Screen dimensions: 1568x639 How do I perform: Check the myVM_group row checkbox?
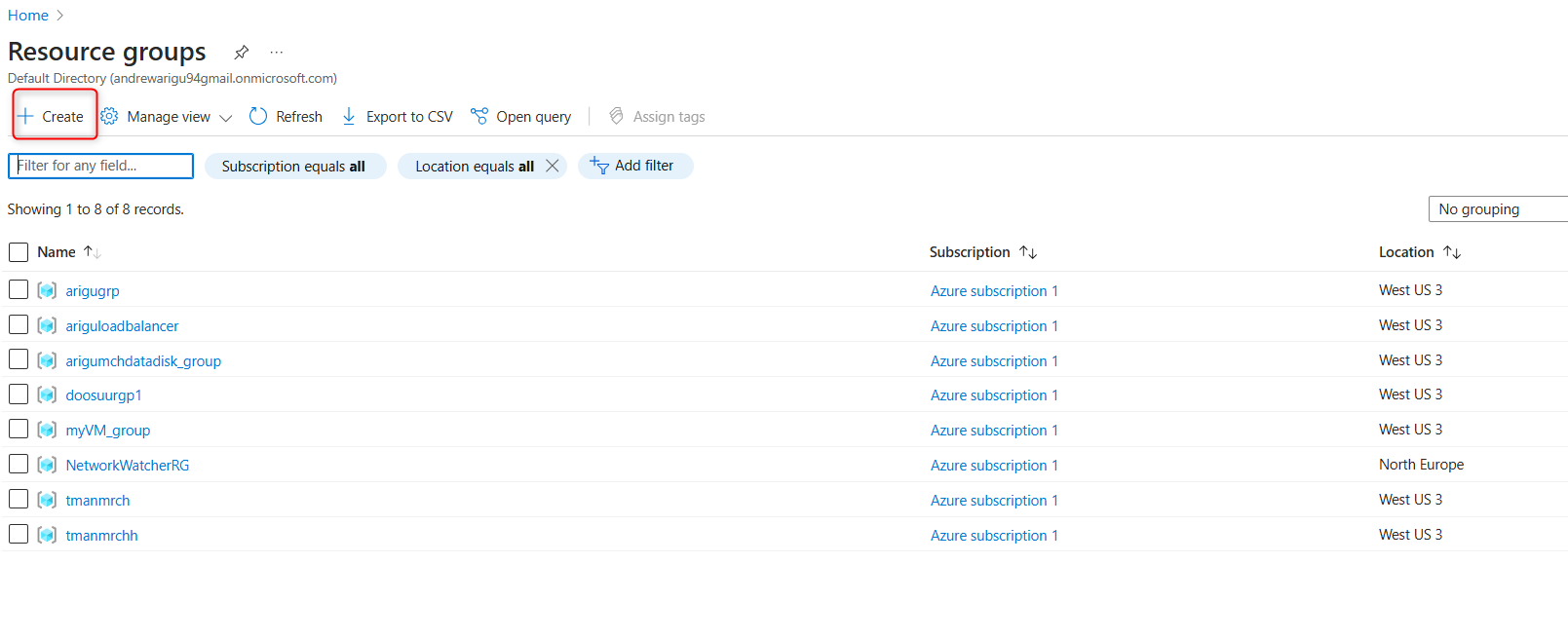coord(19,429)
